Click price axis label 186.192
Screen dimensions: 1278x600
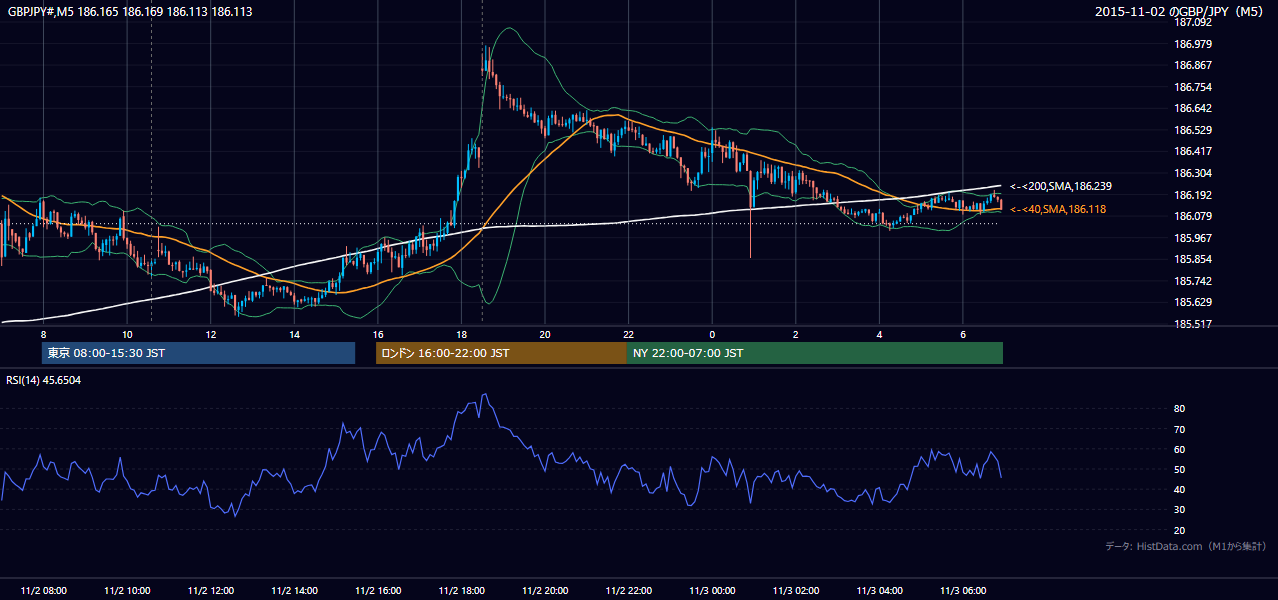pyautogui.click(x=1191, y=195)
